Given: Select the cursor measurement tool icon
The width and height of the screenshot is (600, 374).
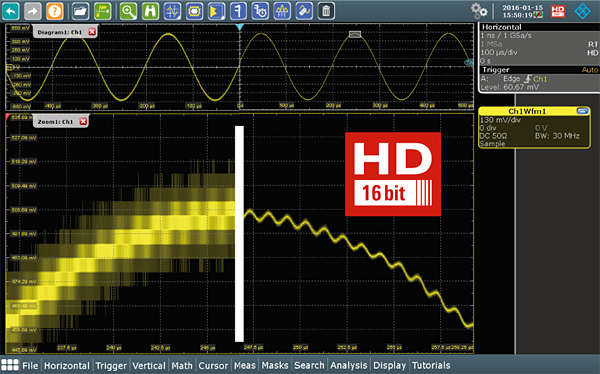Looking at the screenshot, I should 172,11.
